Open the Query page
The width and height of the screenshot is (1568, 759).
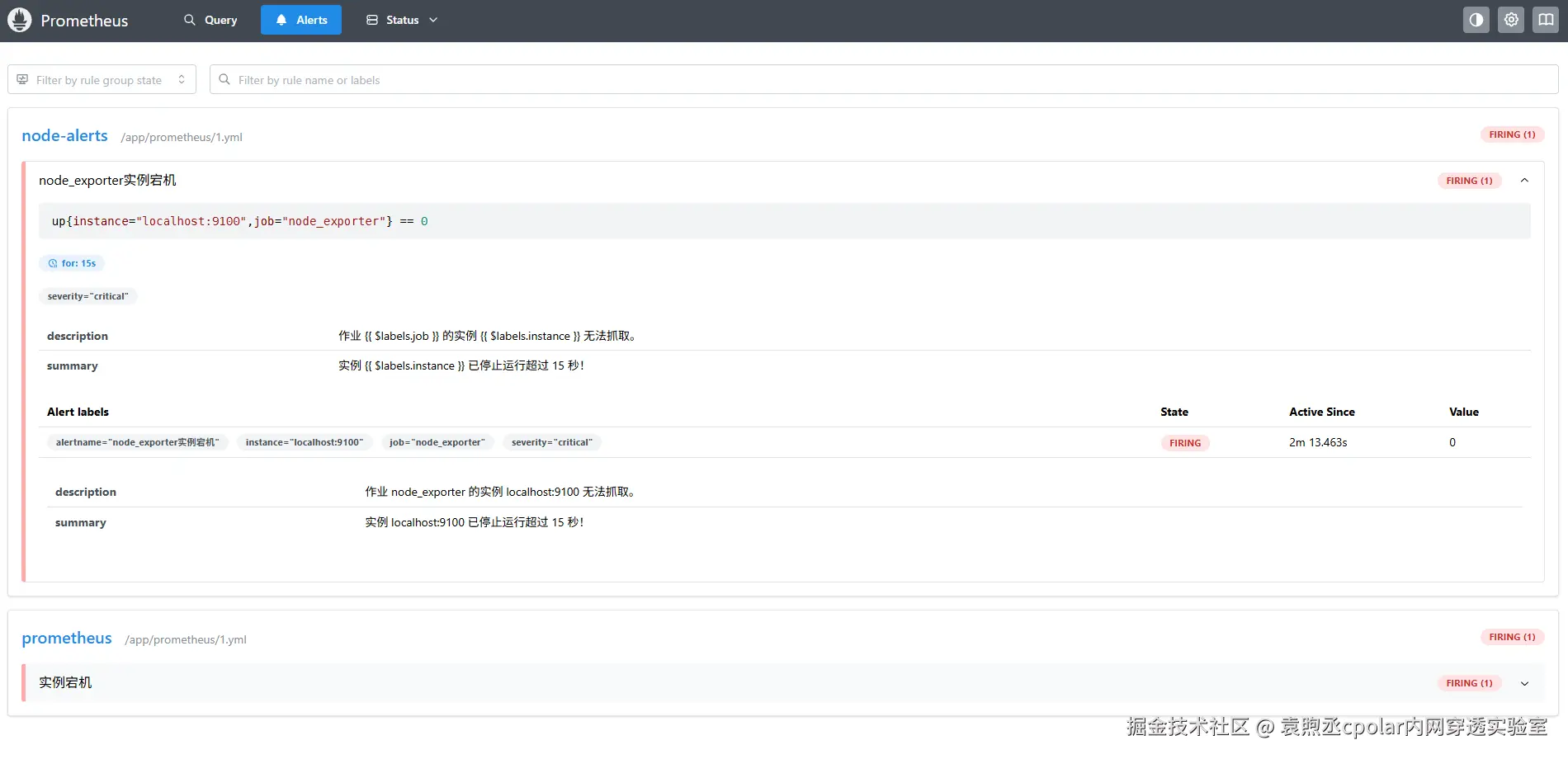(210, 20)
